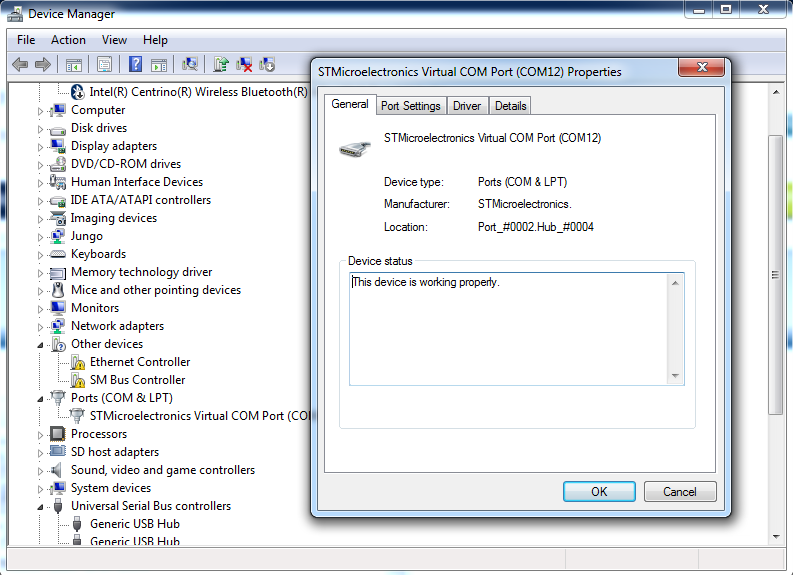Toggle the show/hide console tree icon
Viewport: 793px width, 575px height.
74,64
